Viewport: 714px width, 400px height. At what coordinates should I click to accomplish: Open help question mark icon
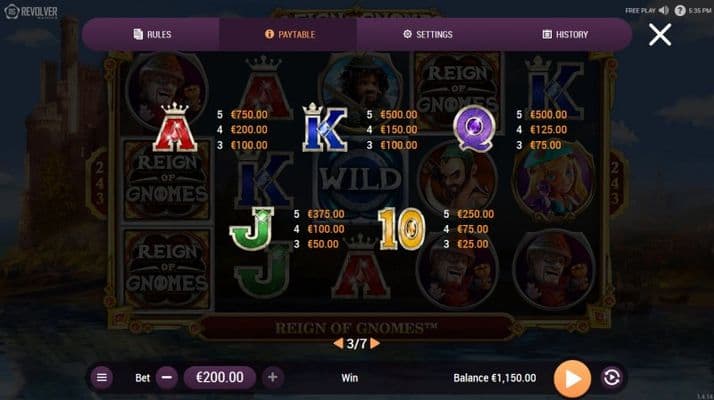point(679,10)
